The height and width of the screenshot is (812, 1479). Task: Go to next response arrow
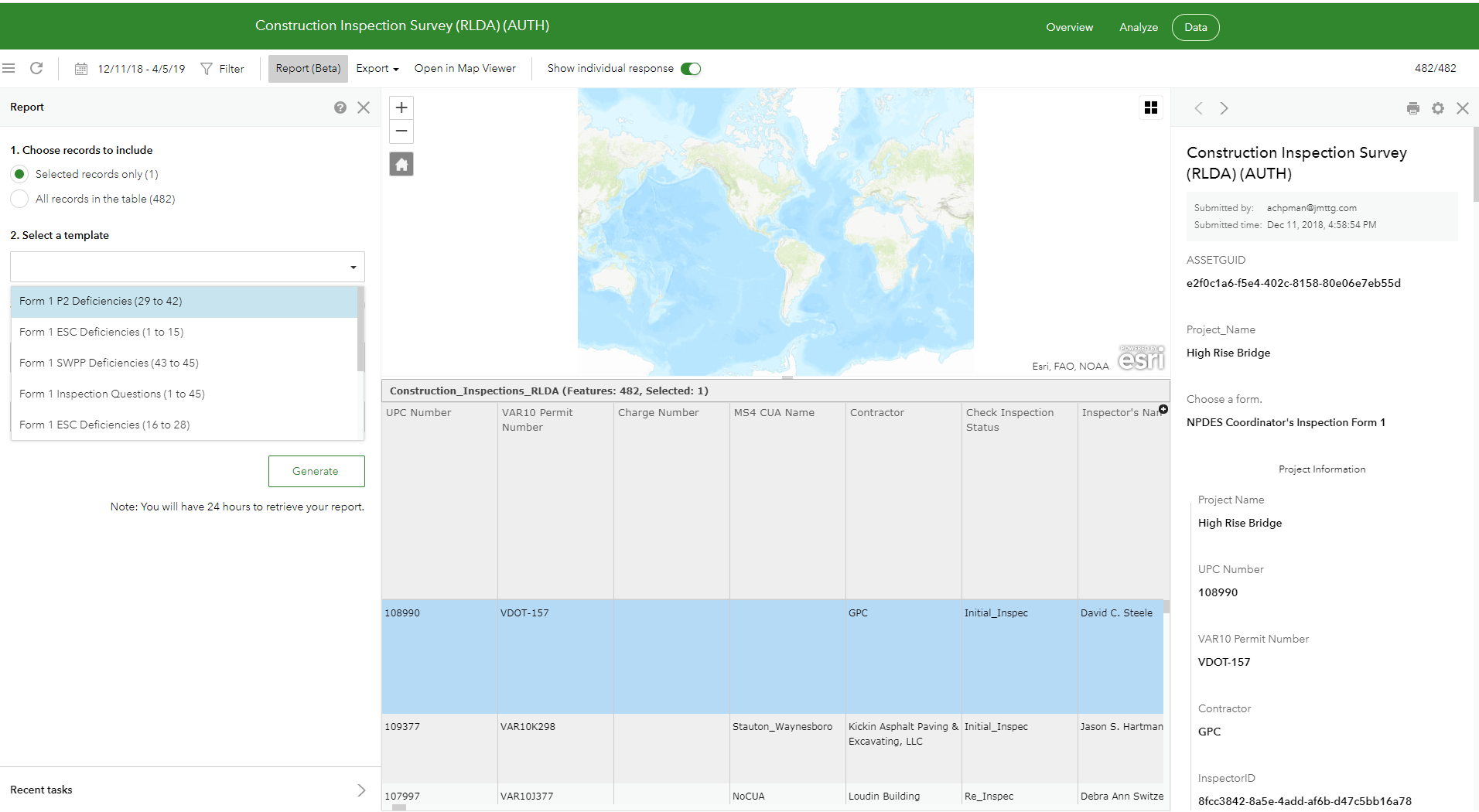(x=1224, y=108)
